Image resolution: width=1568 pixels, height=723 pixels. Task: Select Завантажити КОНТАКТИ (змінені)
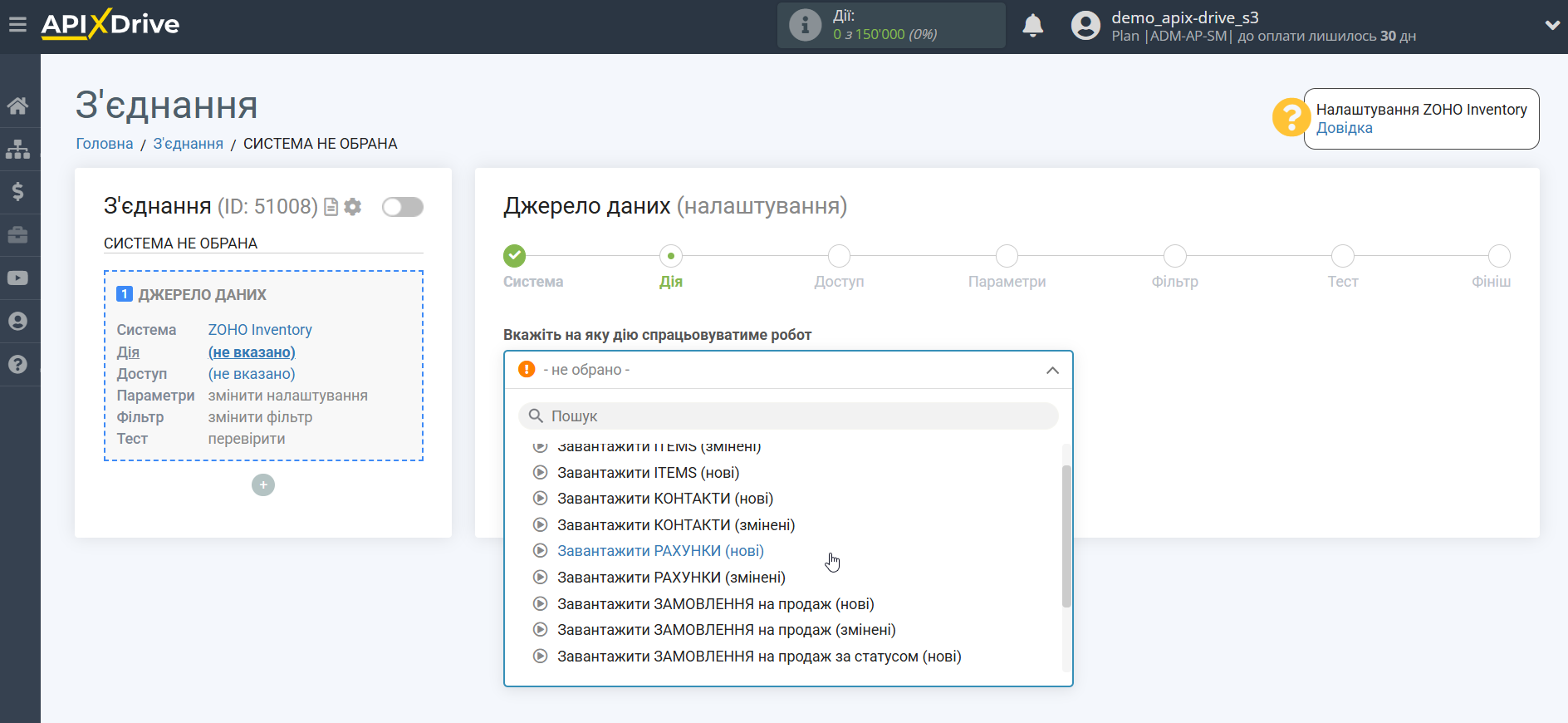[x=676, y=525]
